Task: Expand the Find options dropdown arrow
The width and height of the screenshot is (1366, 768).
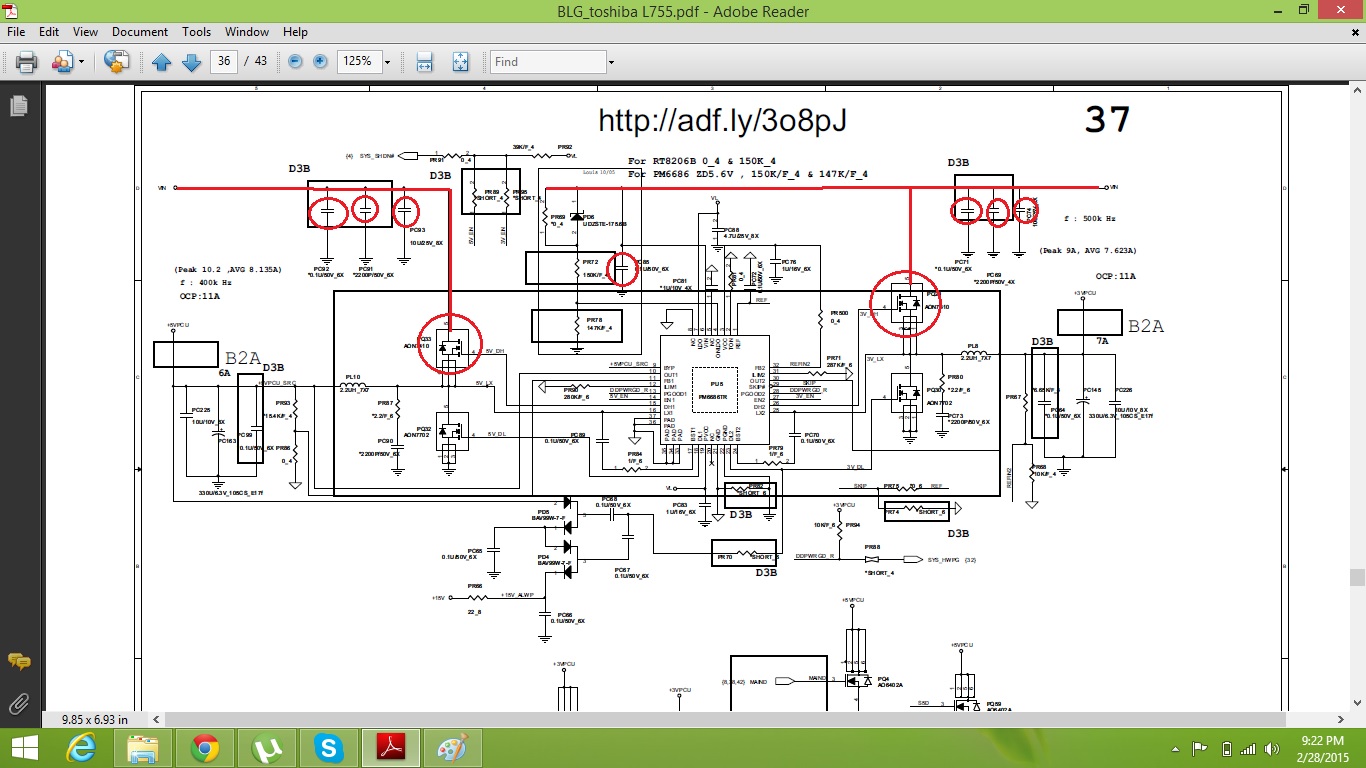Action: 611,62
